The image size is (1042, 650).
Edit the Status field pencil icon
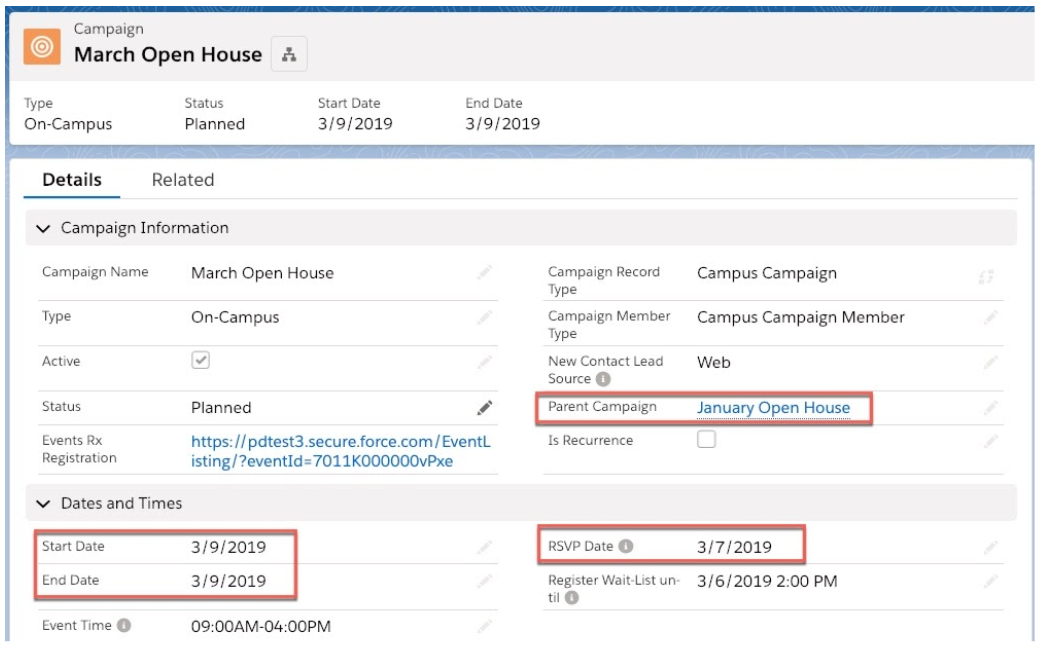(x=485, y=407)
